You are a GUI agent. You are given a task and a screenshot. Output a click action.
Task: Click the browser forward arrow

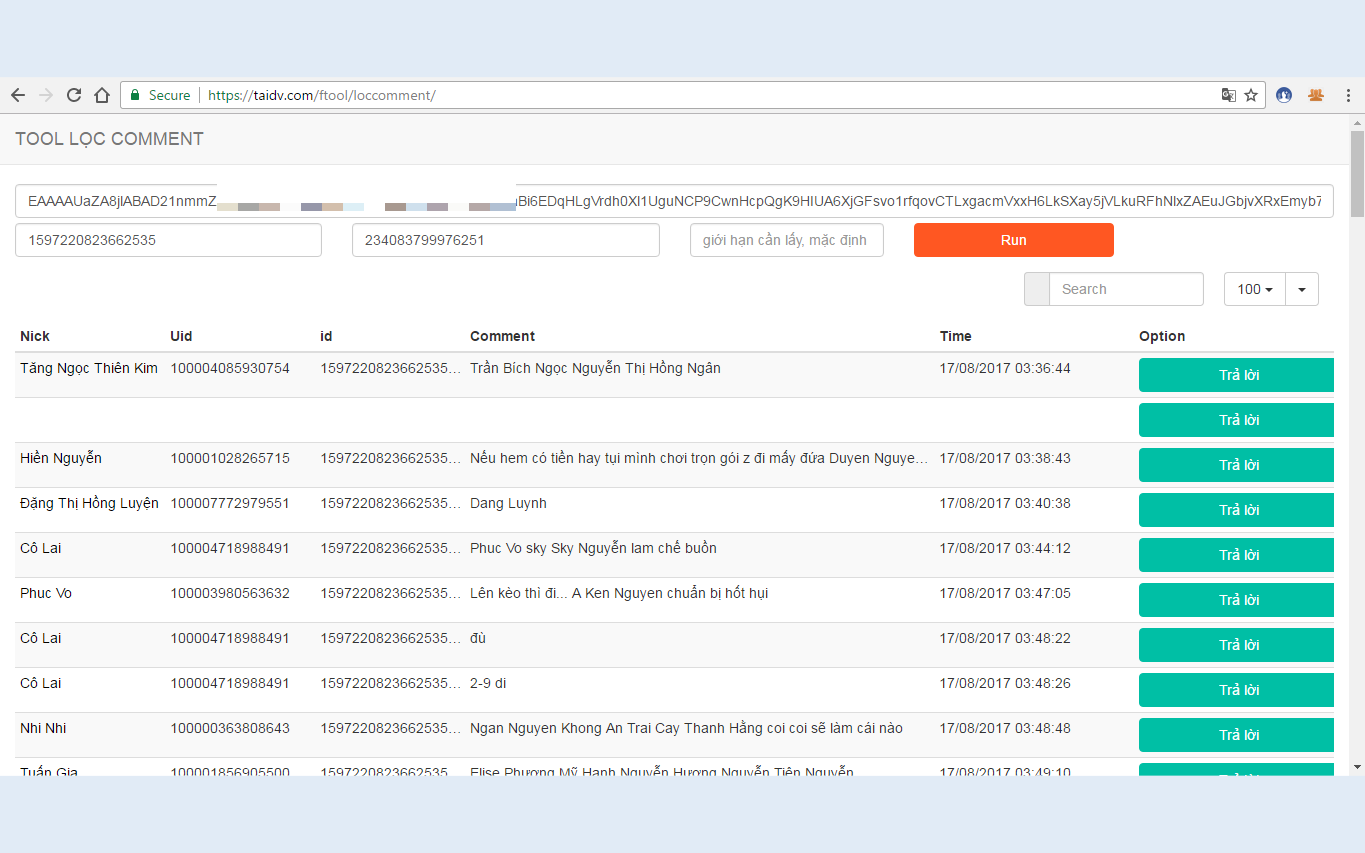click(x=46, y=95)
